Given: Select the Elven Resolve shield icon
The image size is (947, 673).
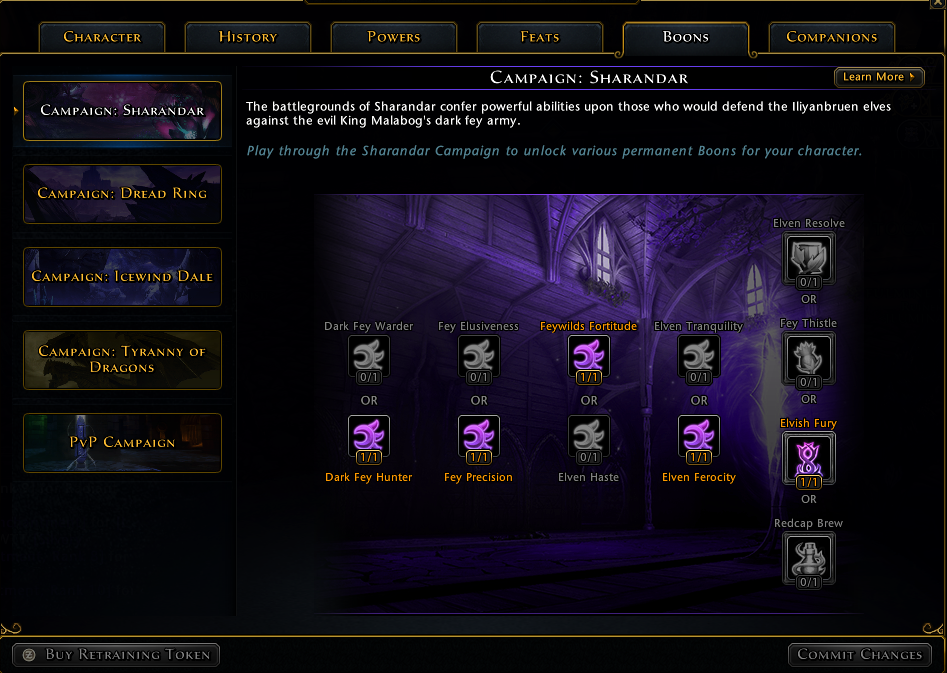Looking at the screenshot, I should point(809,260).
